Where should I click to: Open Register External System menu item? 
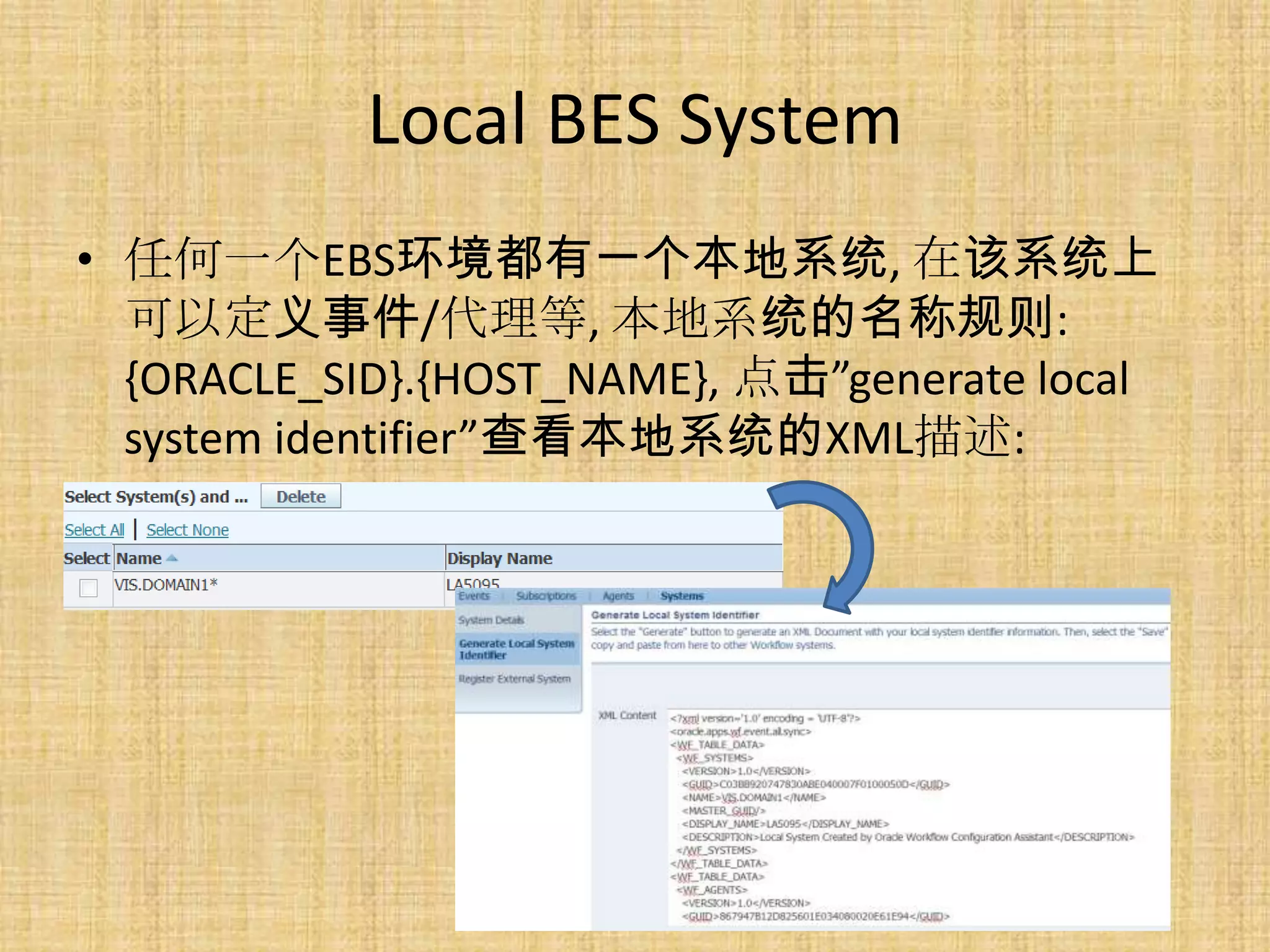point(515,679)
